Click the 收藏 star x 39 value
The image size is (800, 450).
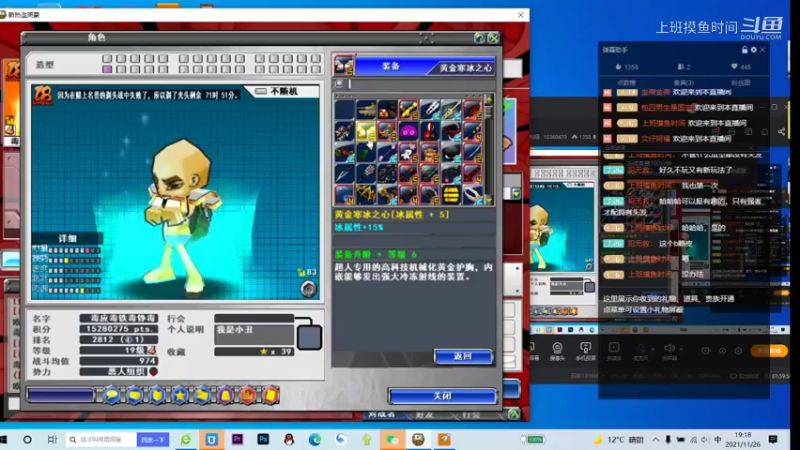pyautogui.click(x=254, y=352)
